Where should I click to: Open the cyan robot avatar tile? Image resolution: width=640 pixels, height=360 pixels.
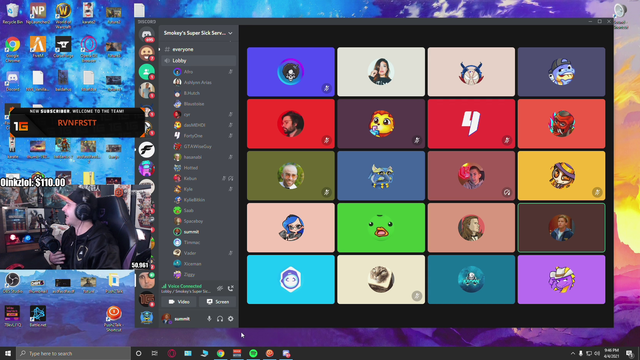click(291, 280)
